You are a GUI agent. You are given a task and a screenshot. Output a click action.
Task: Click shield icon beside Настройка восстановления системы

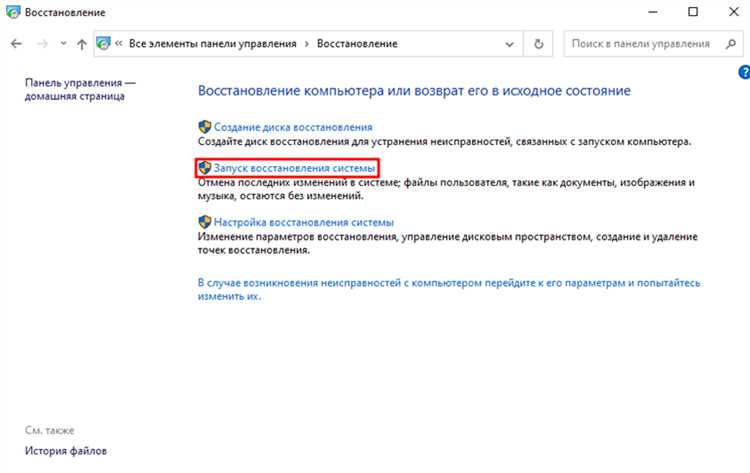pyautogui.click(x=205, y=222)
